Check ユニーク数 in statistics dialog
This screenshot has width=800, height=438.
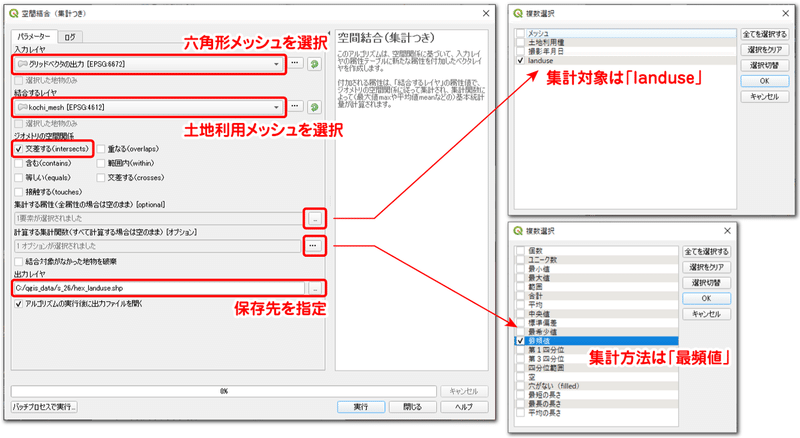520,260
